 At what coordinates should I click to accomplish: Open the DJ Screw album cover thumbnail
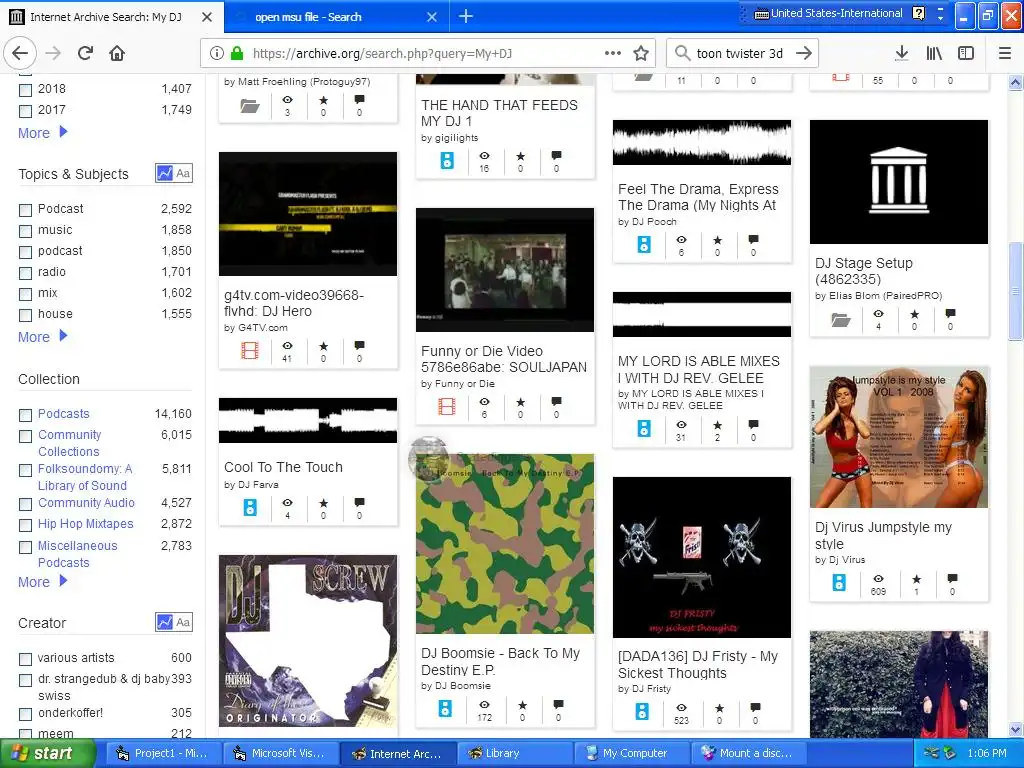coord(308,641)
